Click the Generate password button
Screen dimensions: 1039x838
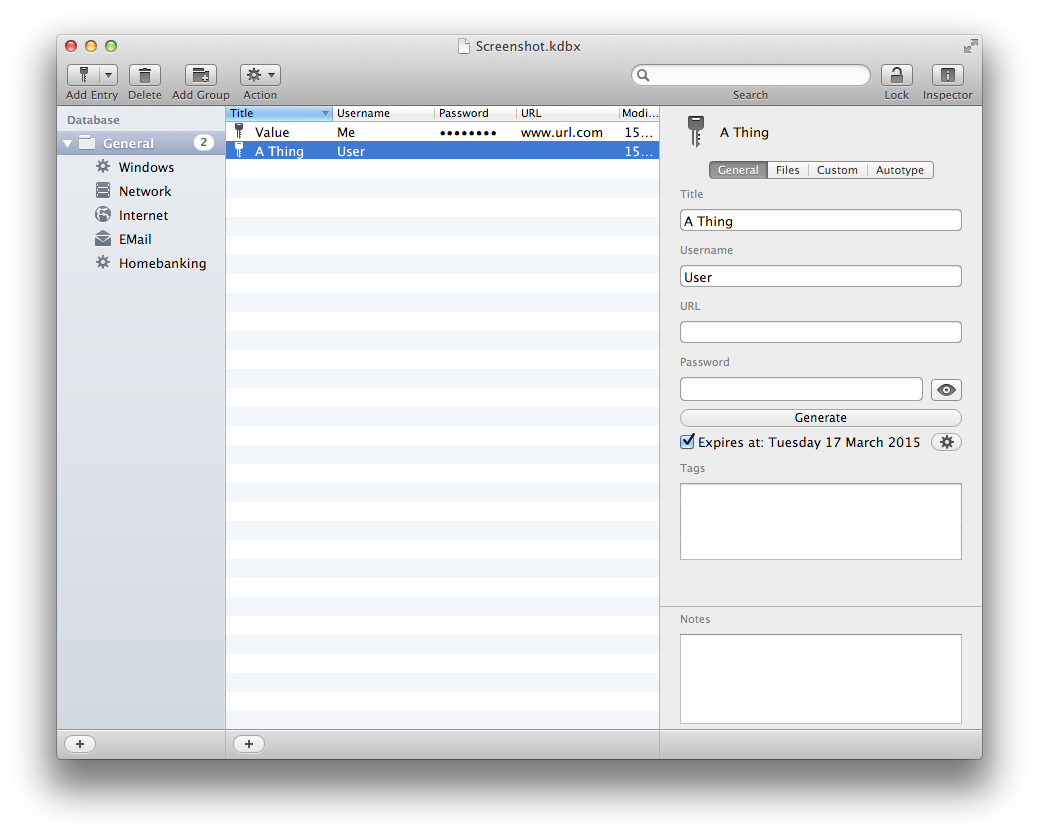[x=820, y=418]
